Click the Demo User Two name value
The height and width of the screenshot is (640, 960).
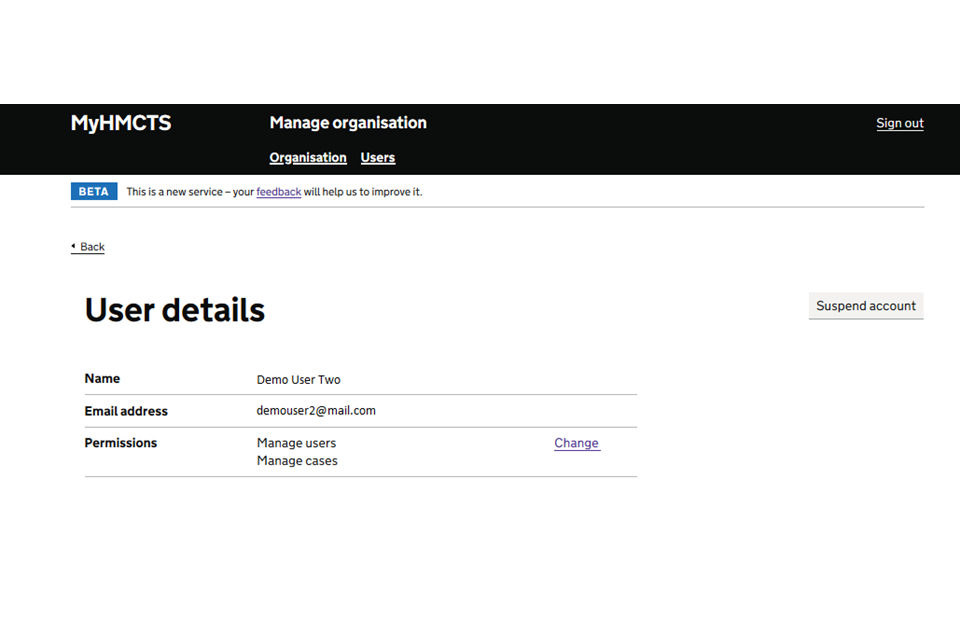coord(298,380)
